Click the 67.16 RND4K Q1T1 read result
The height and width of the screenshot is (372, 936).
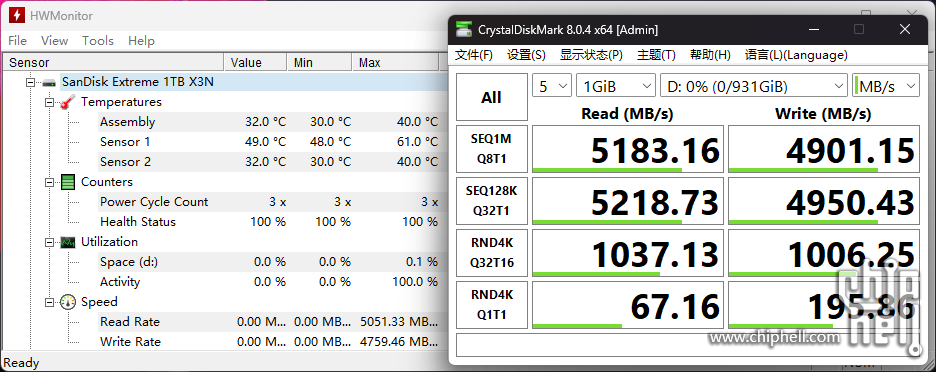click(x=628, y=305)
